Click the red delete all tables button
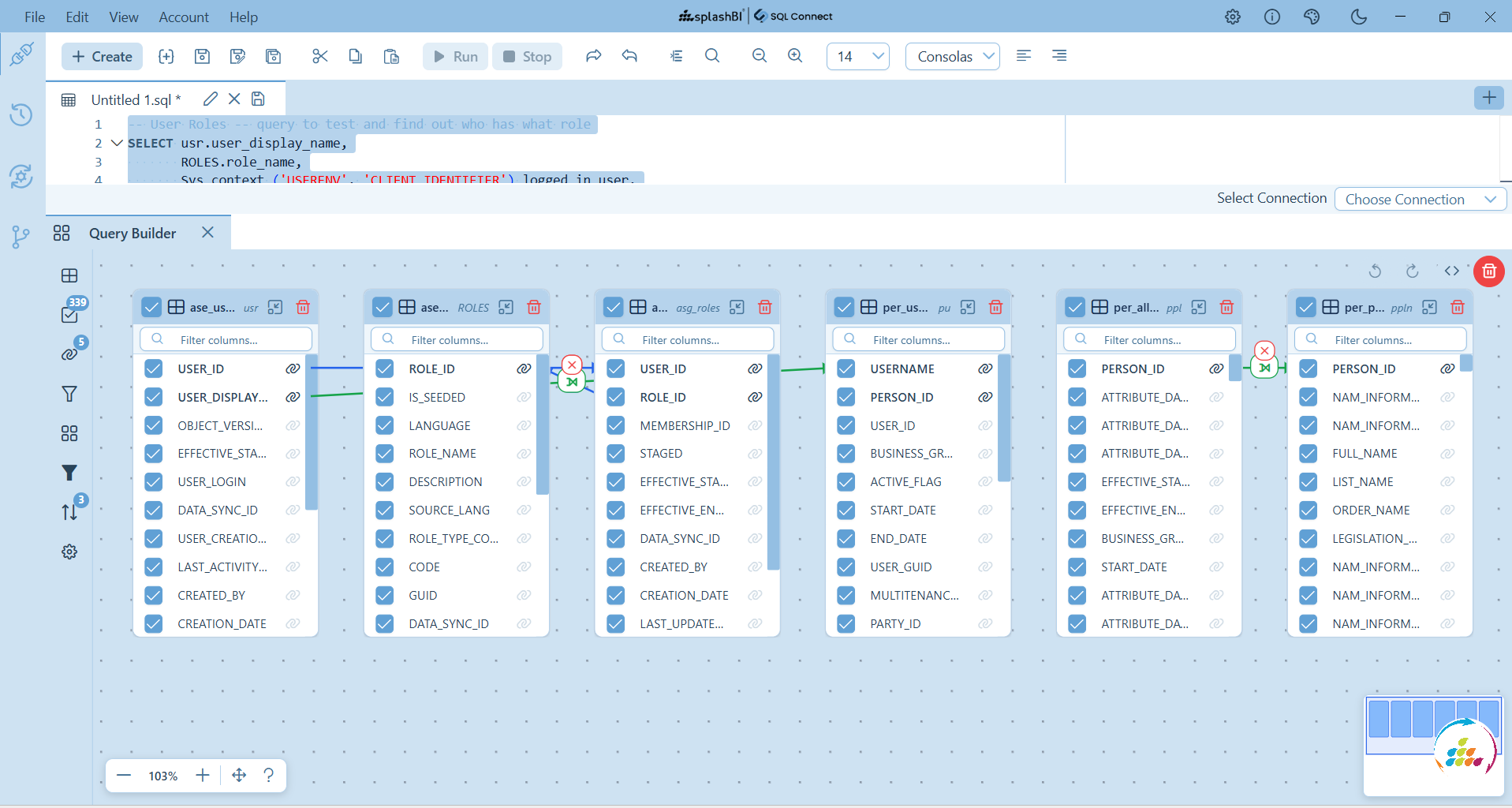This screenshot has height=808, width=1512. [1489, 271]
